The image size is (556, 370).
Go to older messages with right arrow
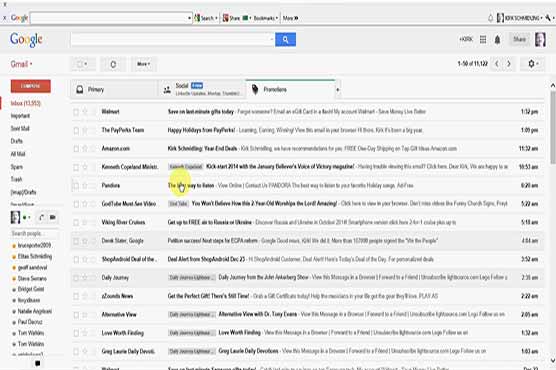coord(509,63)
